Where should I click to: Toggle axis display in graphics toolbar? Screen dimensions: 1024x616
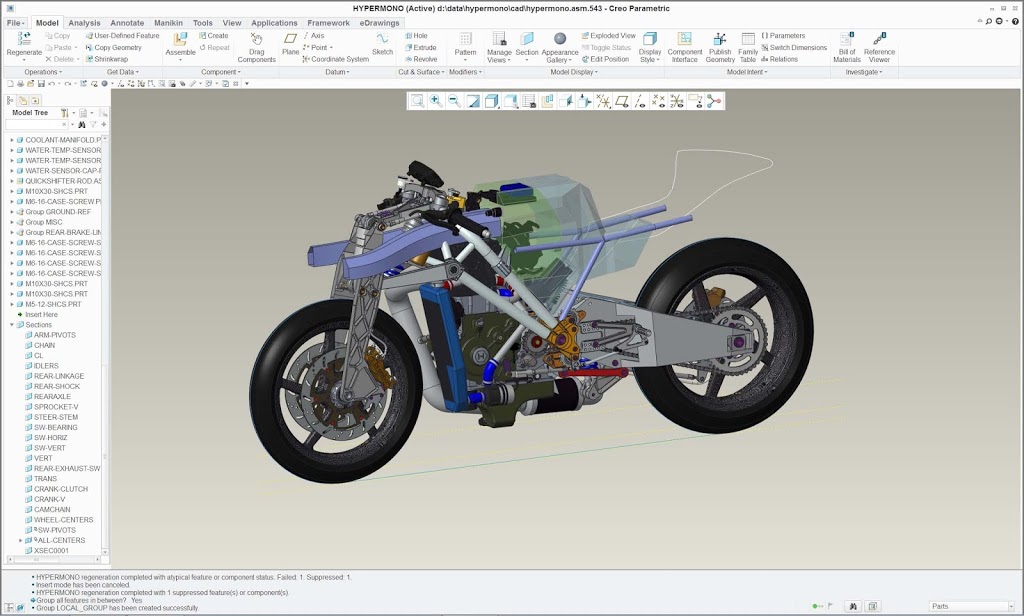[x=640, y=101]
